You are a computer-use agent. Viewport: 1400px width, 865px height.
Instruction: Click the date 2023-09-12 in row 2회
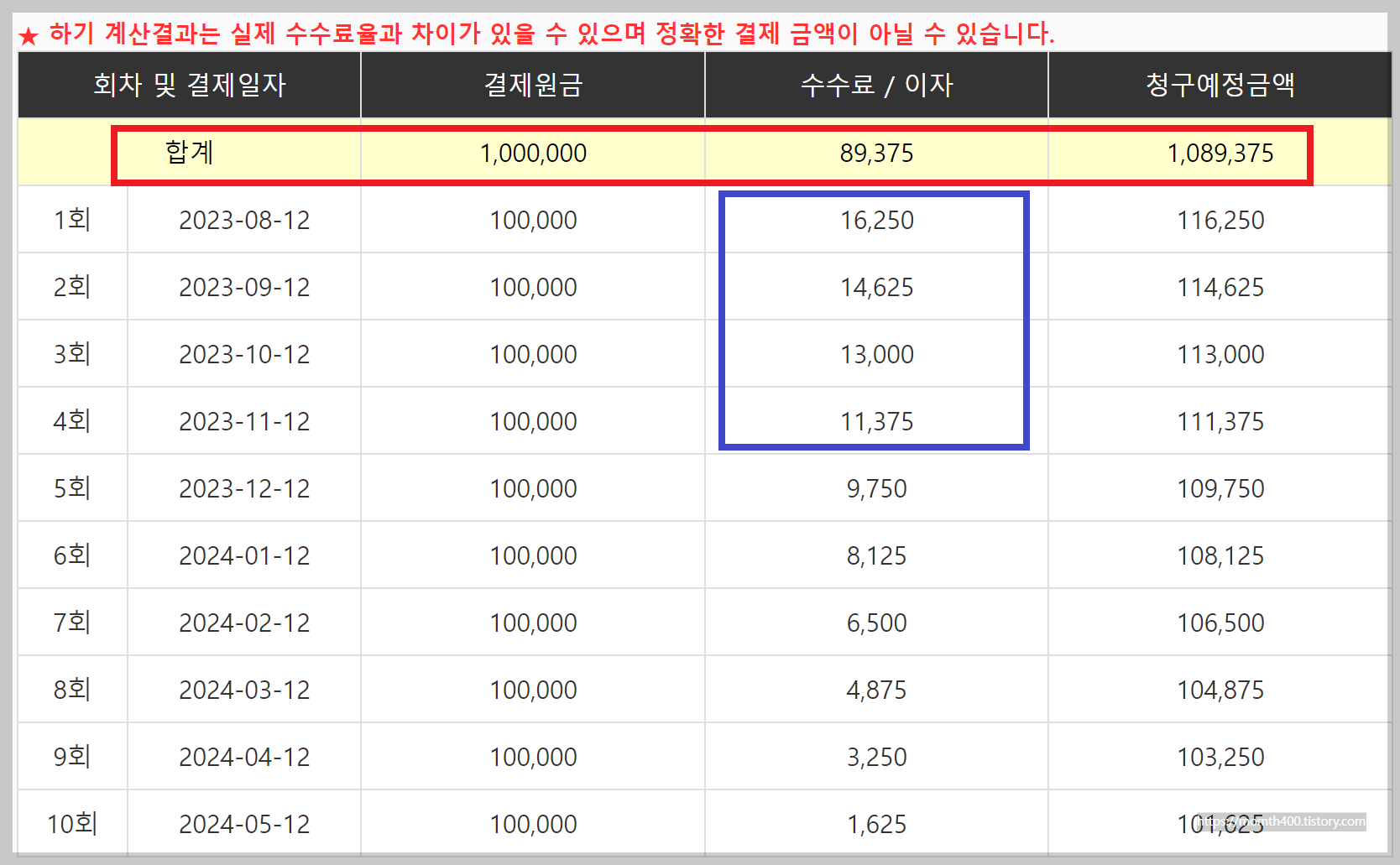244,287
